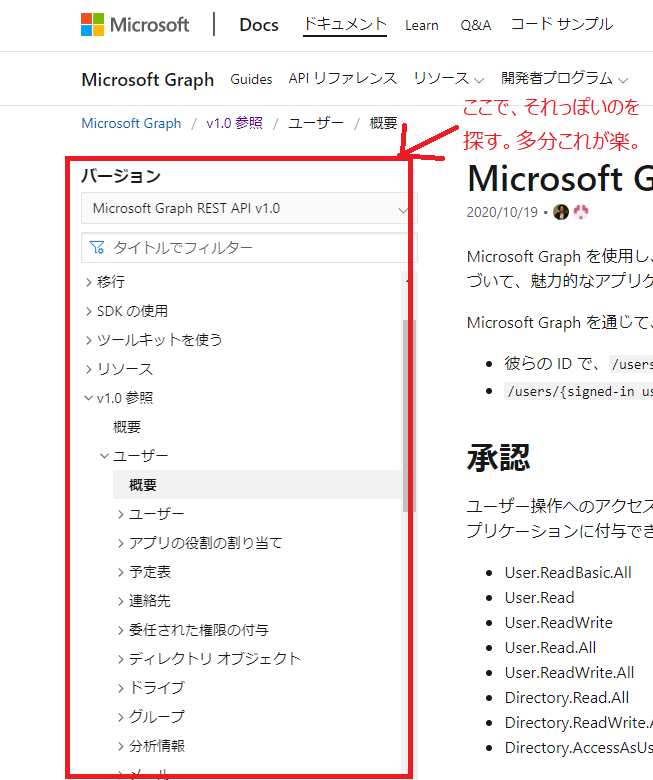Click the 承認 section heading

coord(498,458)
